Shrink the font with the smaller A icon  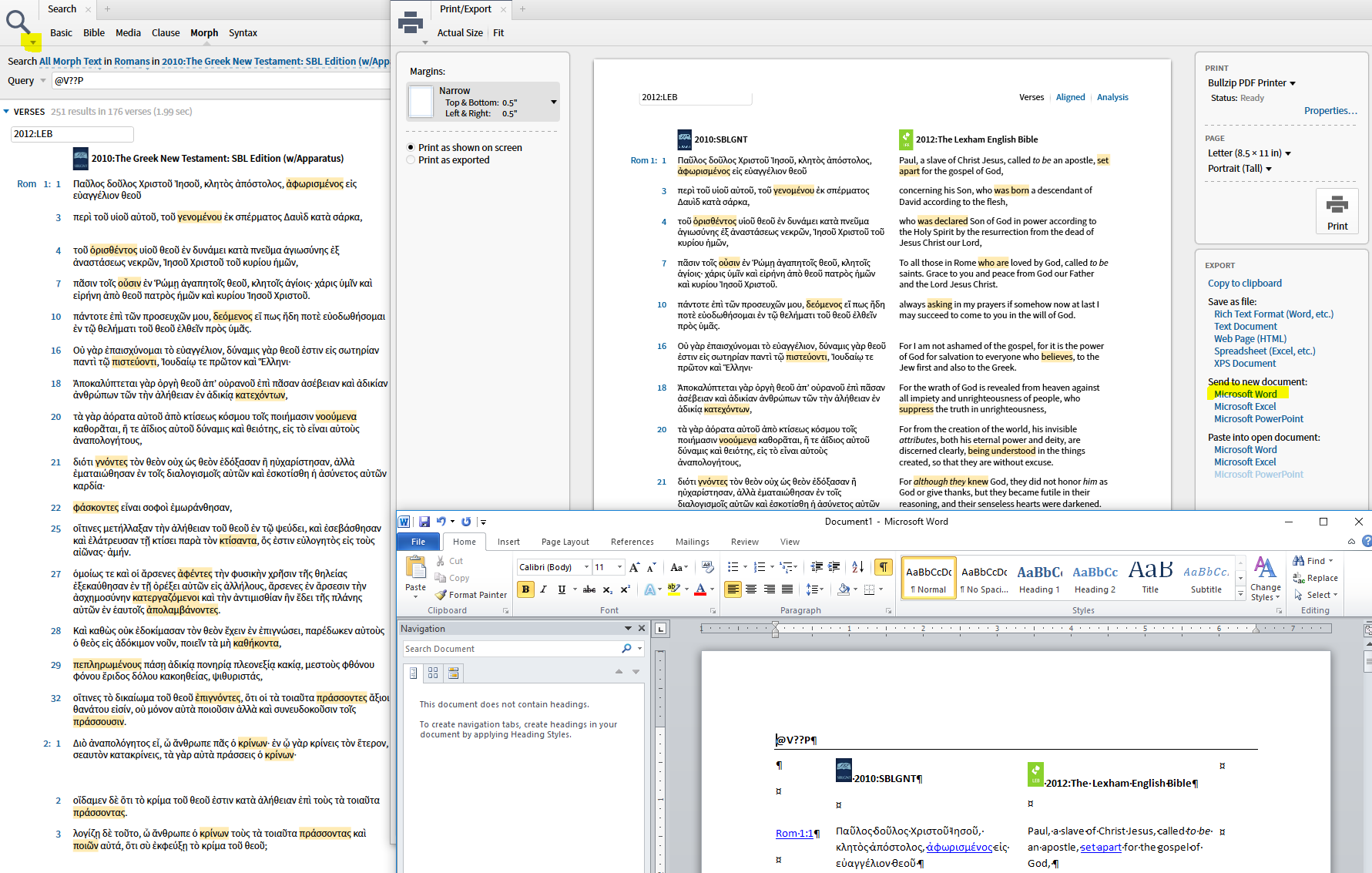[652, 567]
